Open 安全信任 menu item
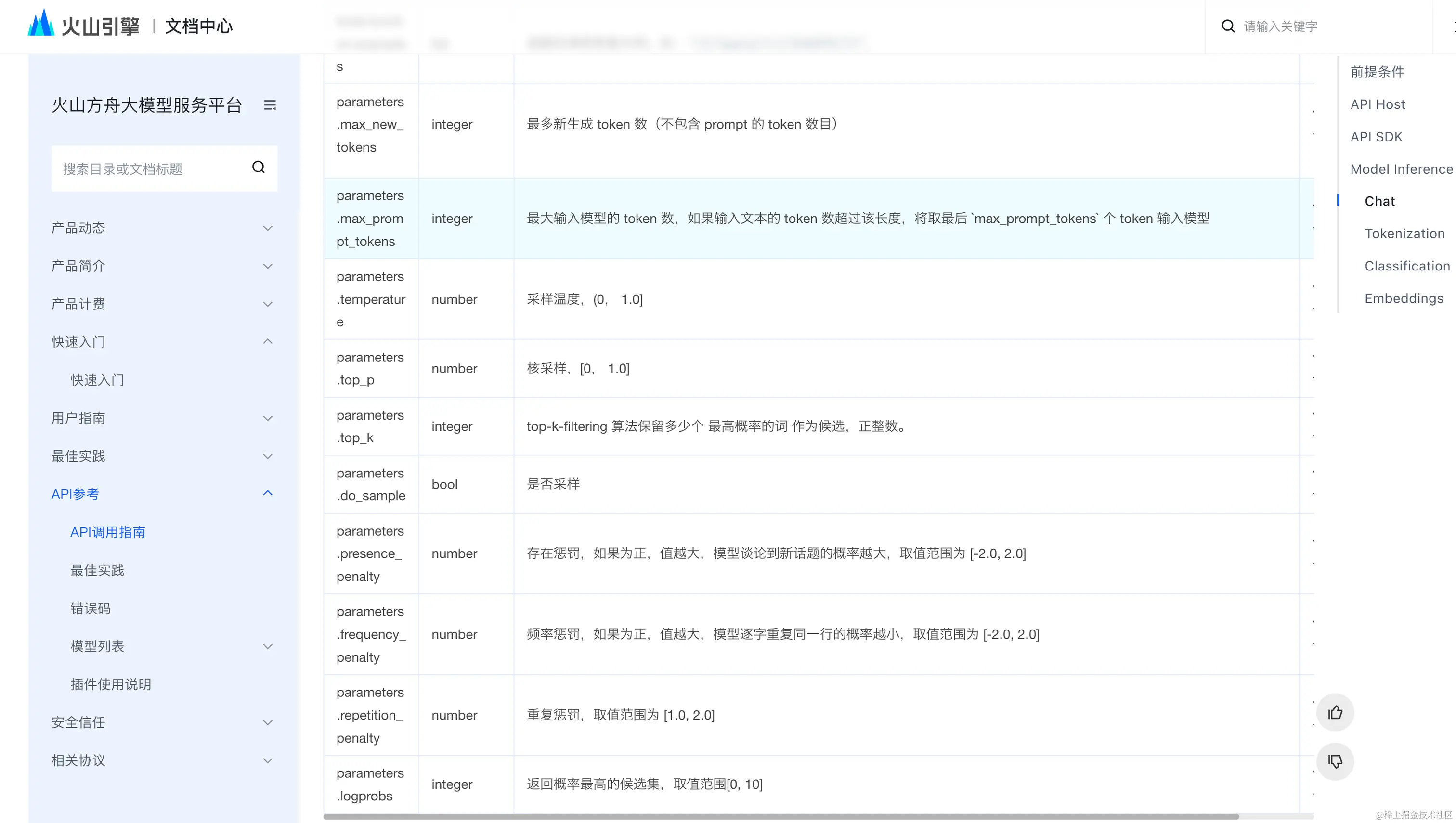 tap(78, 722)
